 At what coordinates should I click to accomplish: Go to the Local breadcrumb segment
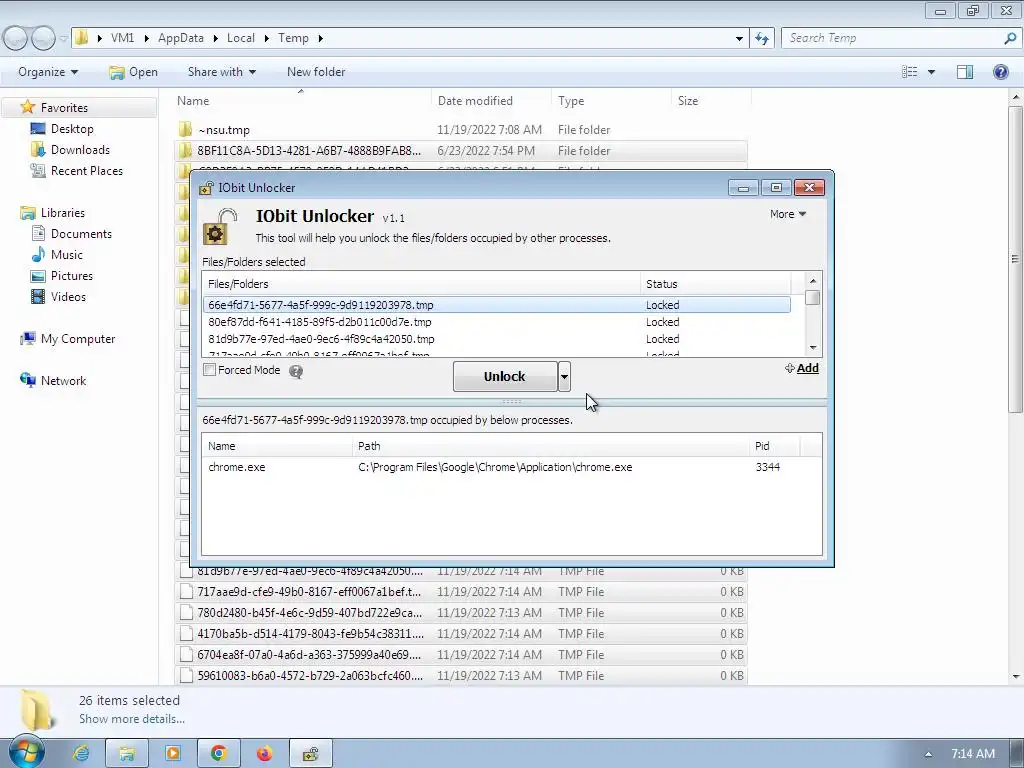coord(240,38)
